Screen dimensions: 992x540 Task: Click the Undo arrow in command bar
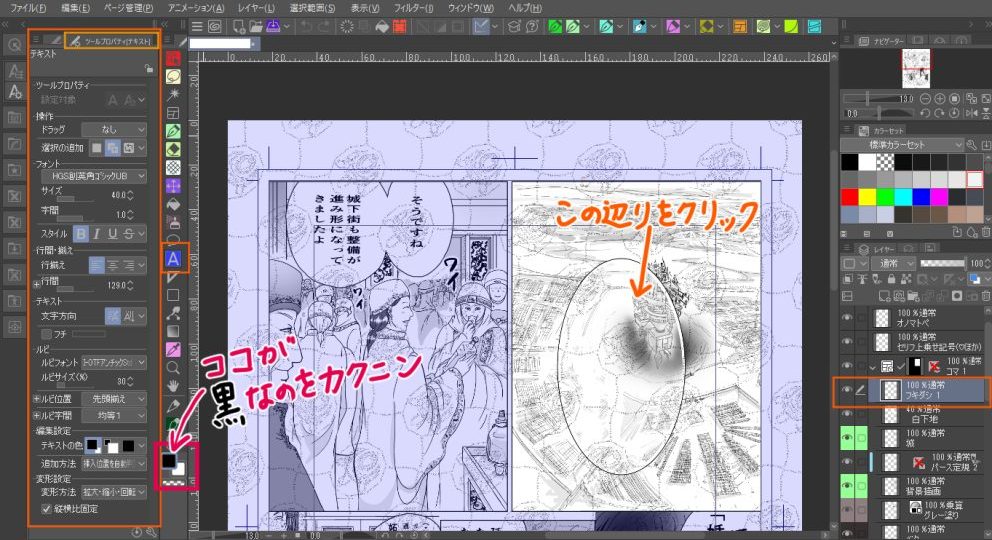[x=307, y=27]
